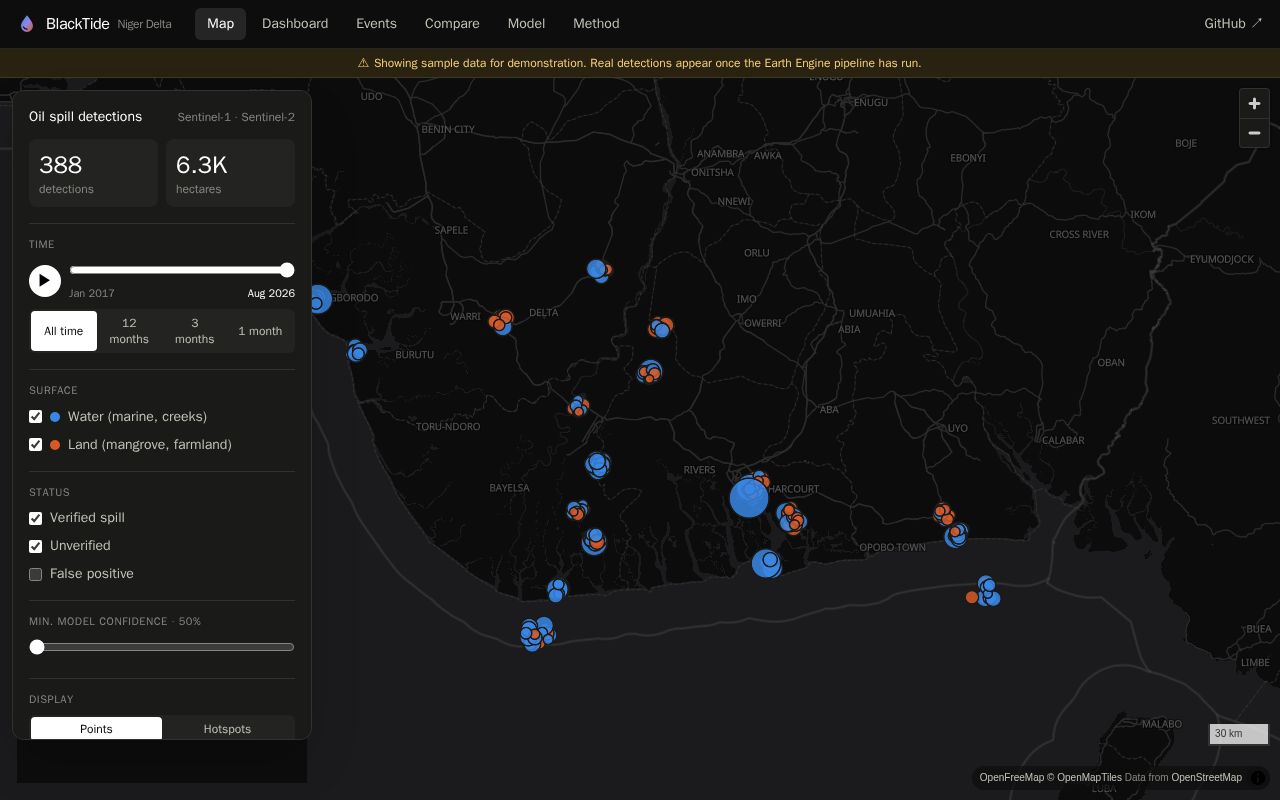Select the 12 months range
The image size is (1280, 800).
coord(129,331)
